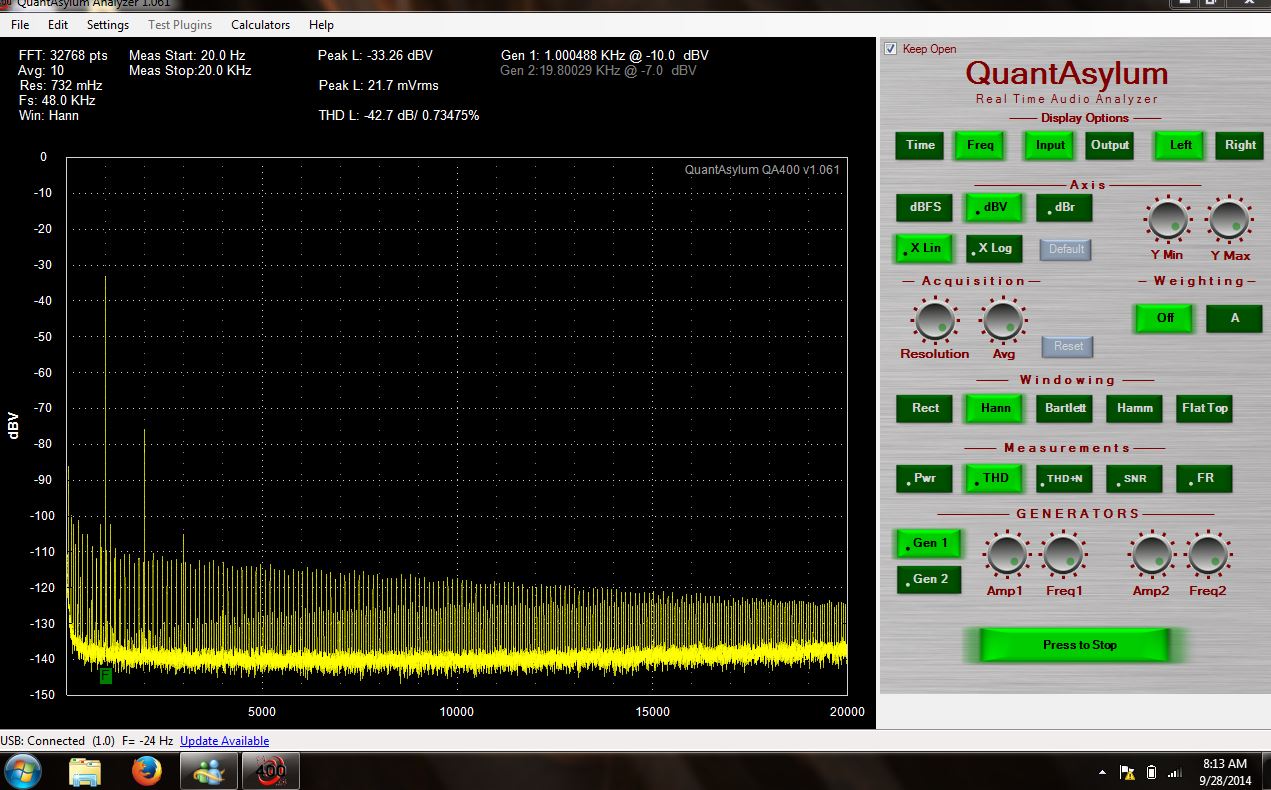Select the Flat Top window function

pos(1204,408)
